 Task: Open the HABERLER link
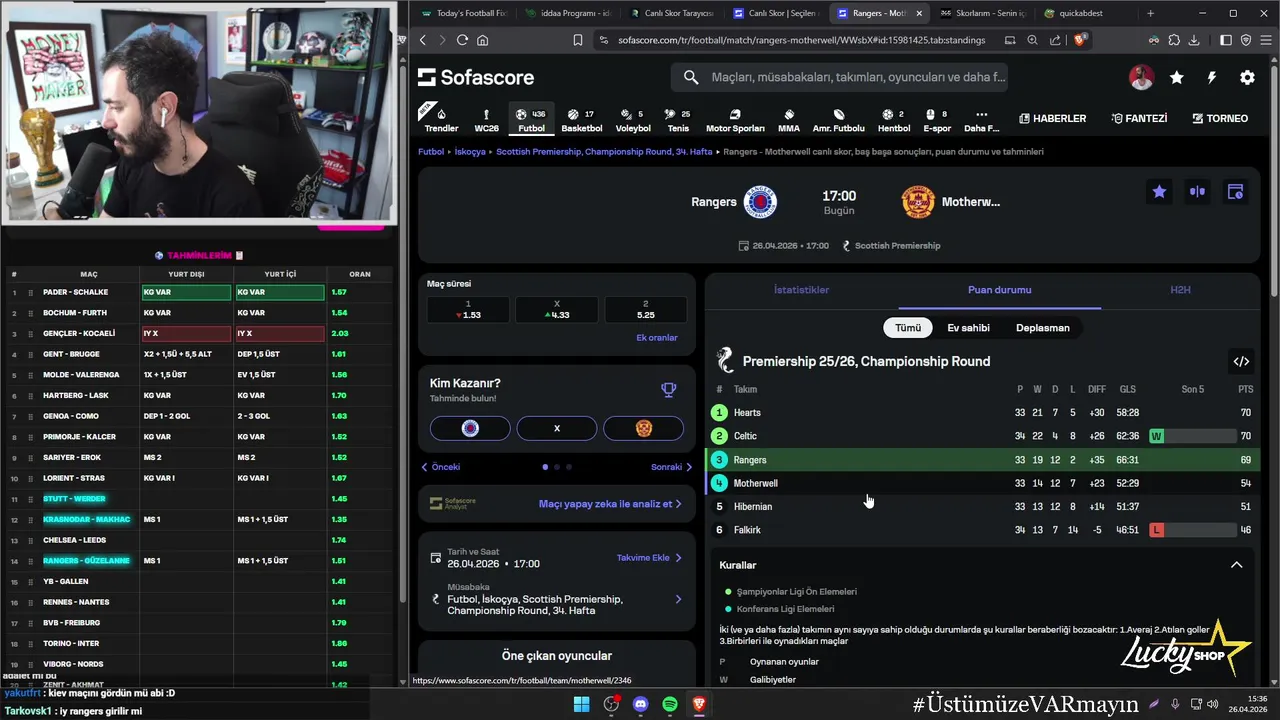point(1052,118)
